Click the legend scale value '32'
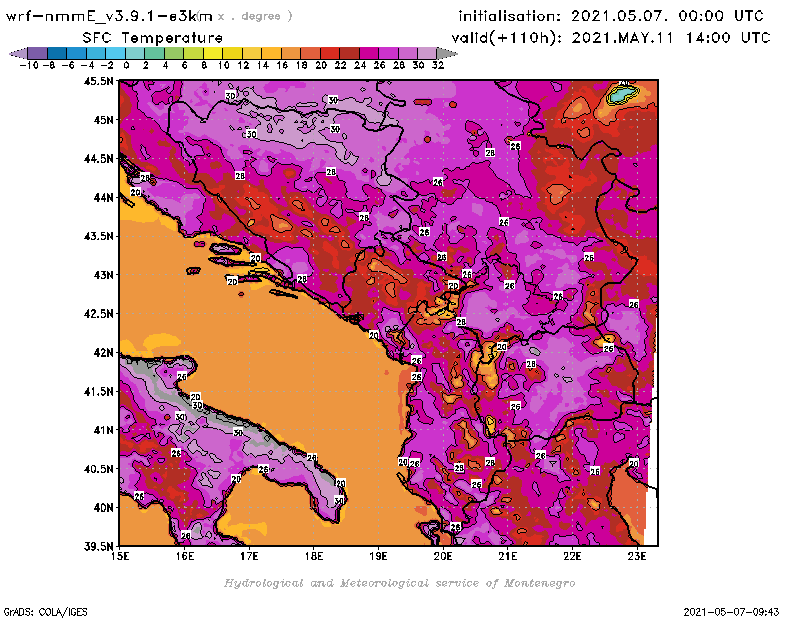Screen dimensions: 800x618 point(438,65)
